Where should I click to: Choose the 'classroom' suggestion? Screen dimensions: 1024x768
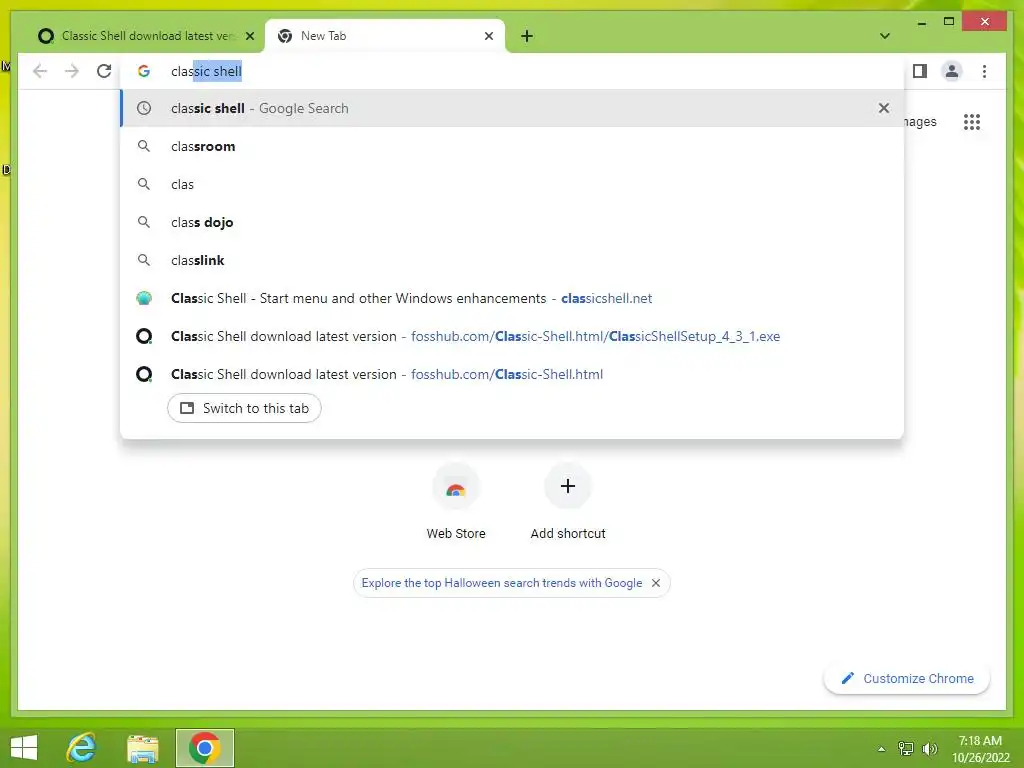coord(512,146)
